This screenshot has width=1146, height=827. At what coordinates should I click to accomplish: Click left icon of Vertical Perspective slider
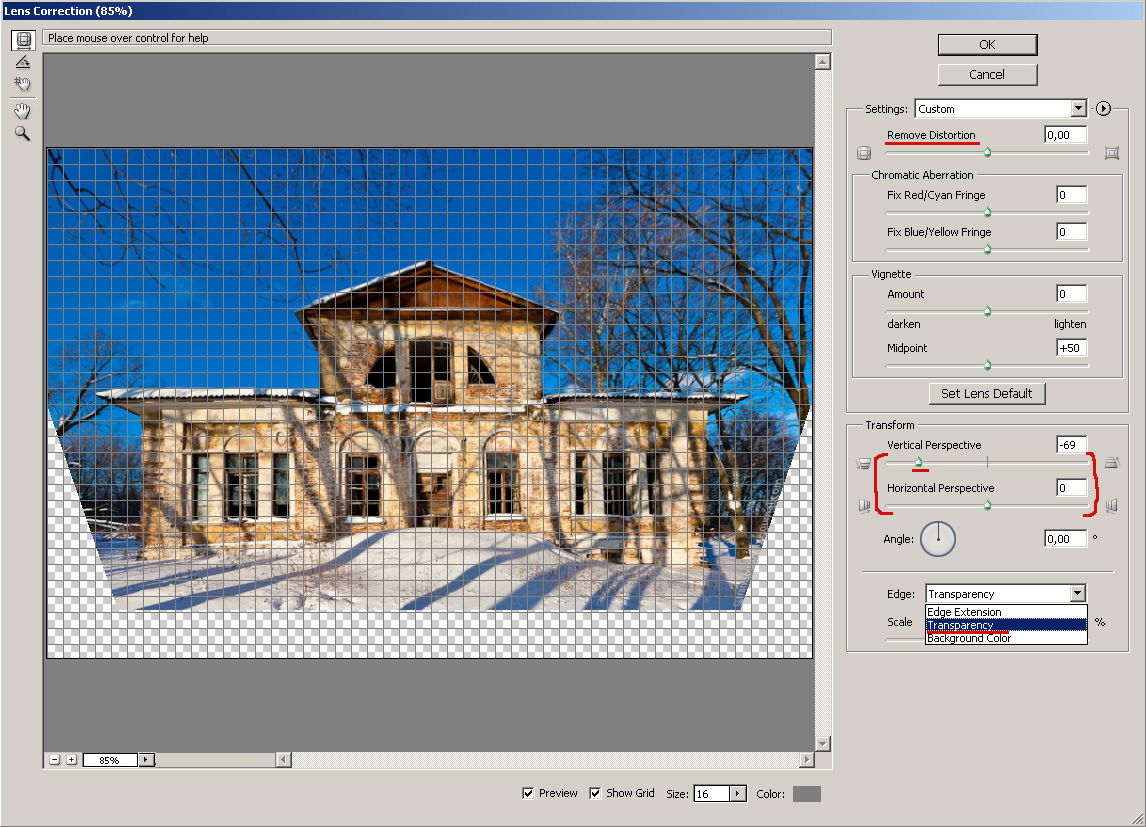[864, 463]
